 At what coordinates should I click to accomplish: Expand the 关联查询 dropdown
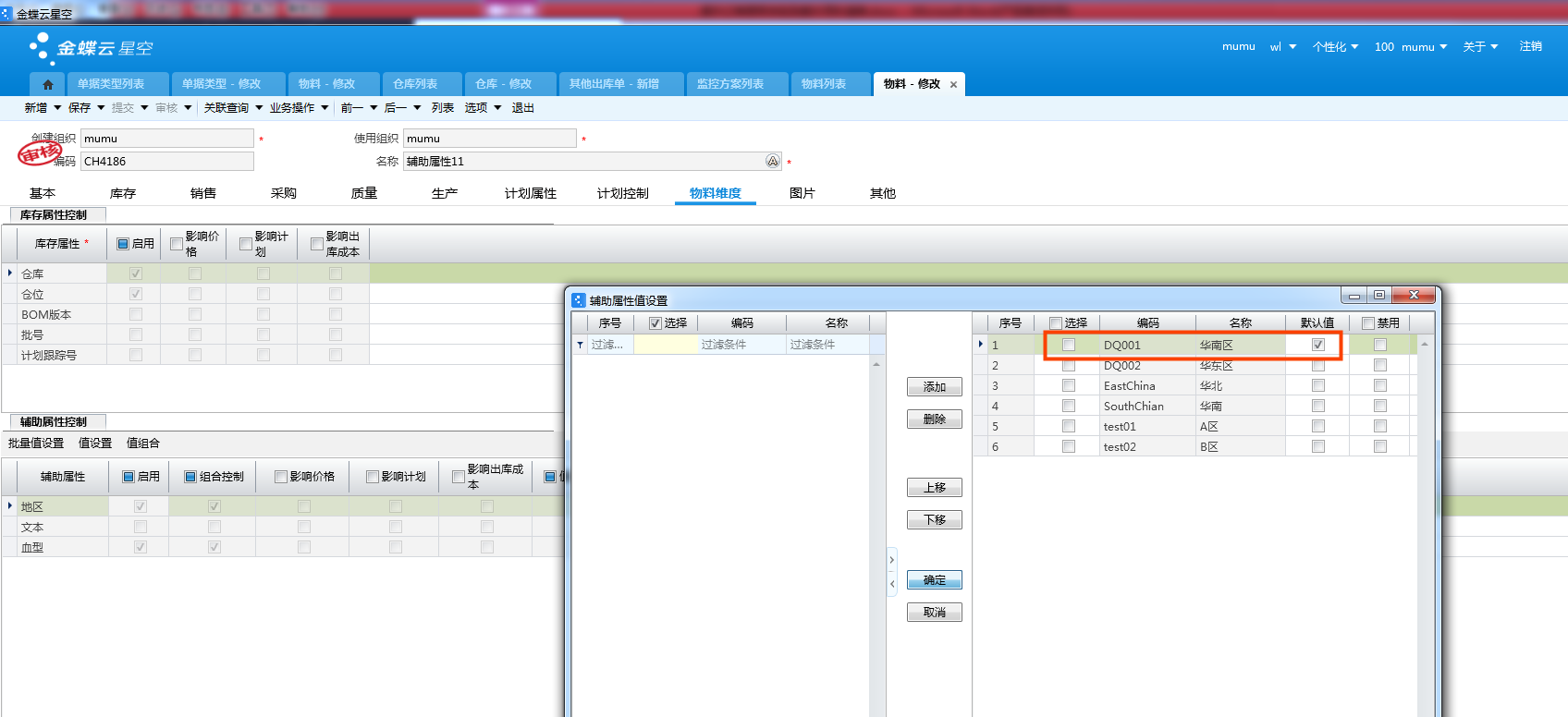click(x=259, y=108)
